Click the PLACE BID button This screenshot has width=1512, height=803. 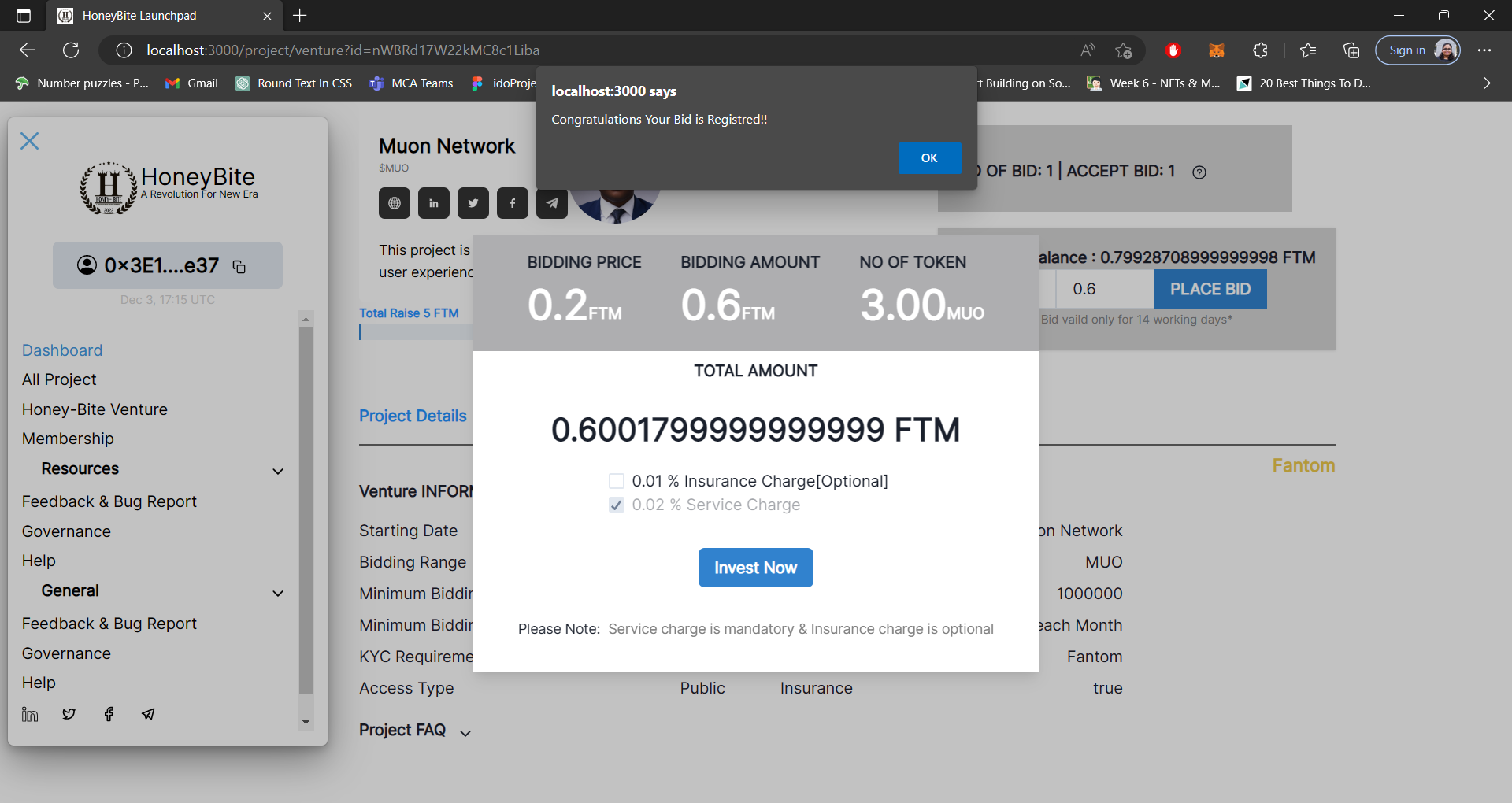(1210, 289)
